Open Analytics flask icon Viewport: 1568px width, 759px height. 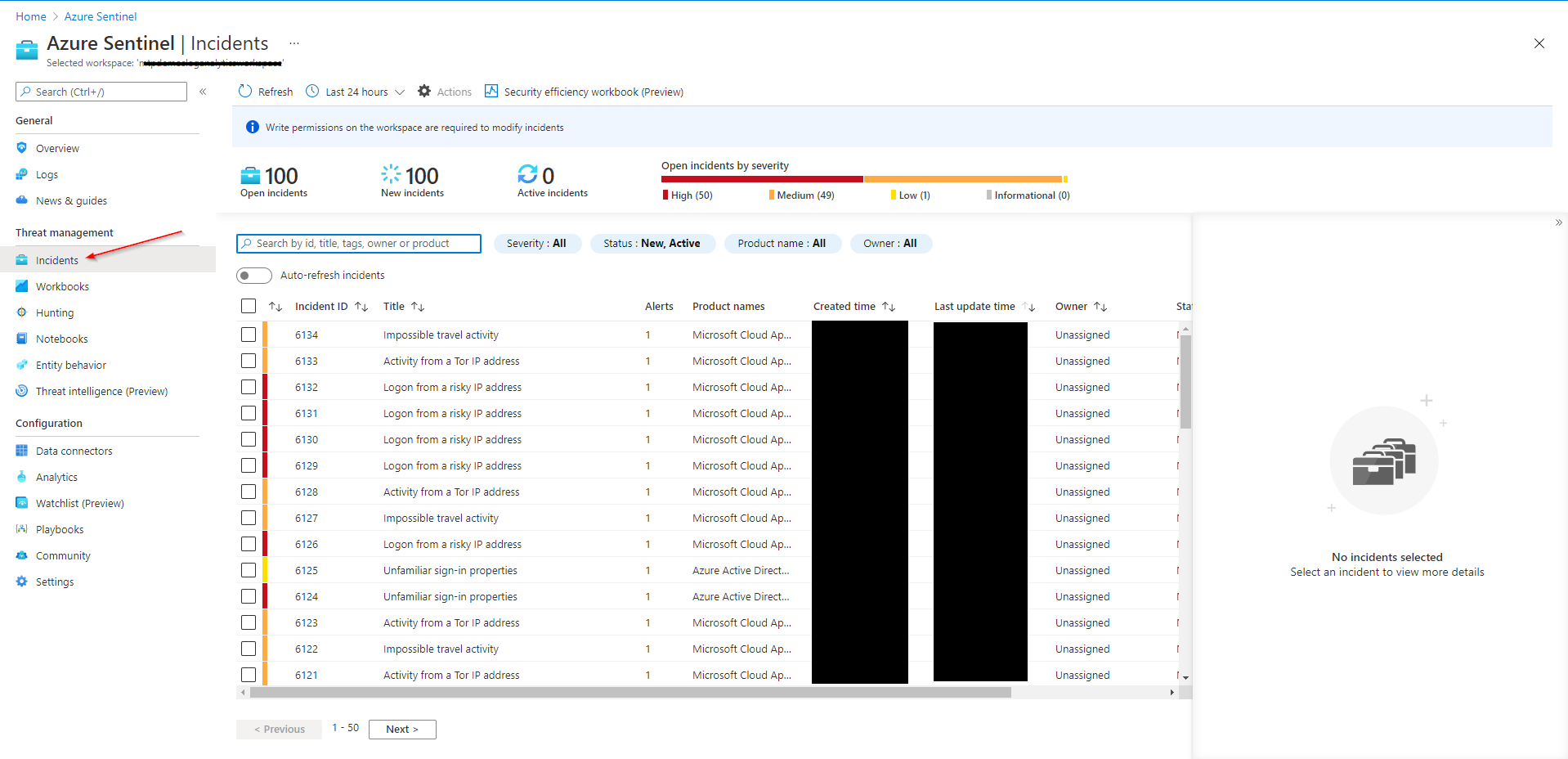point(22,477)
